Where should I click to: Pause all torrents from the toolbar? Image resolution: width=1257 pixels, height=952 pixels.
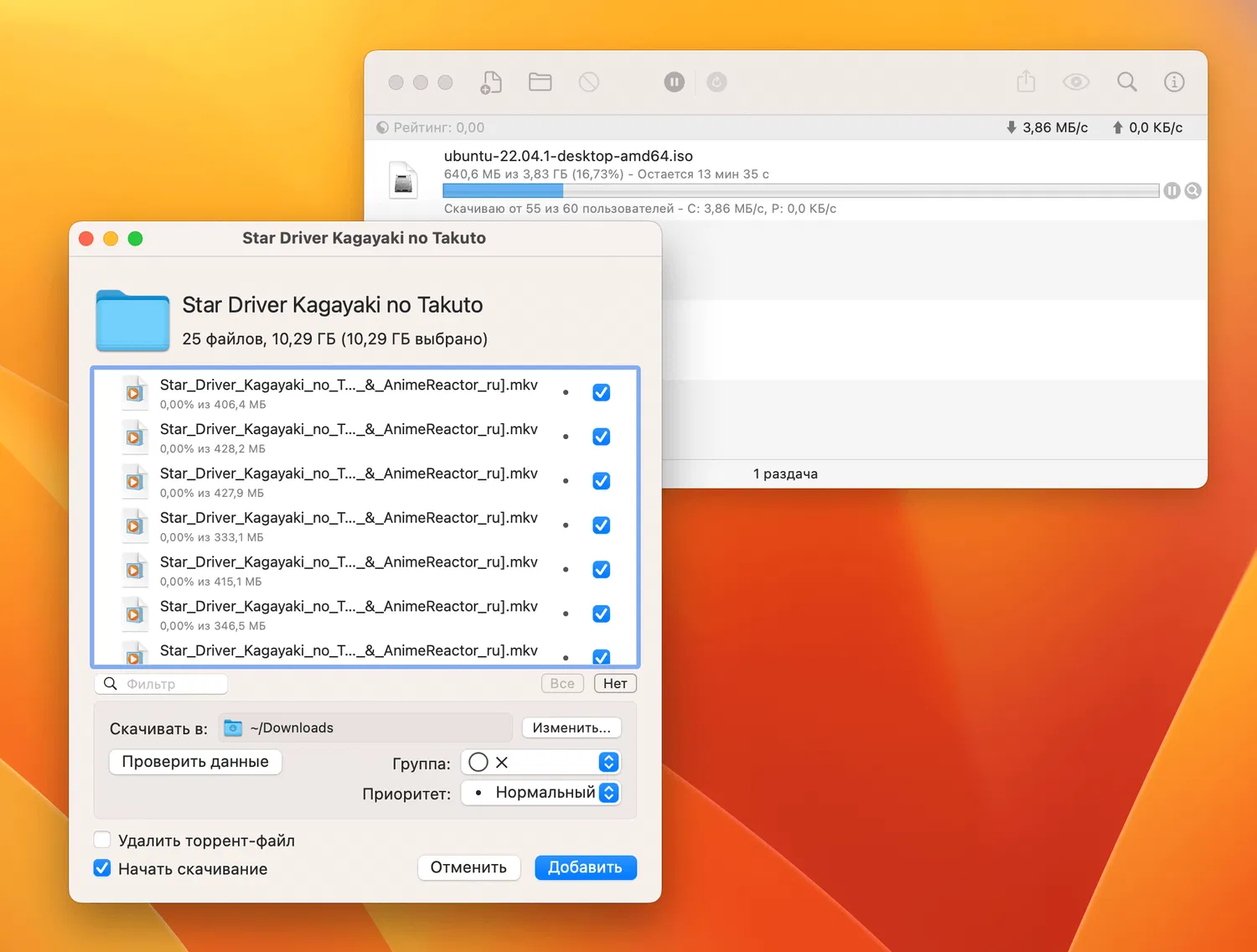click(x=675, y=82)
